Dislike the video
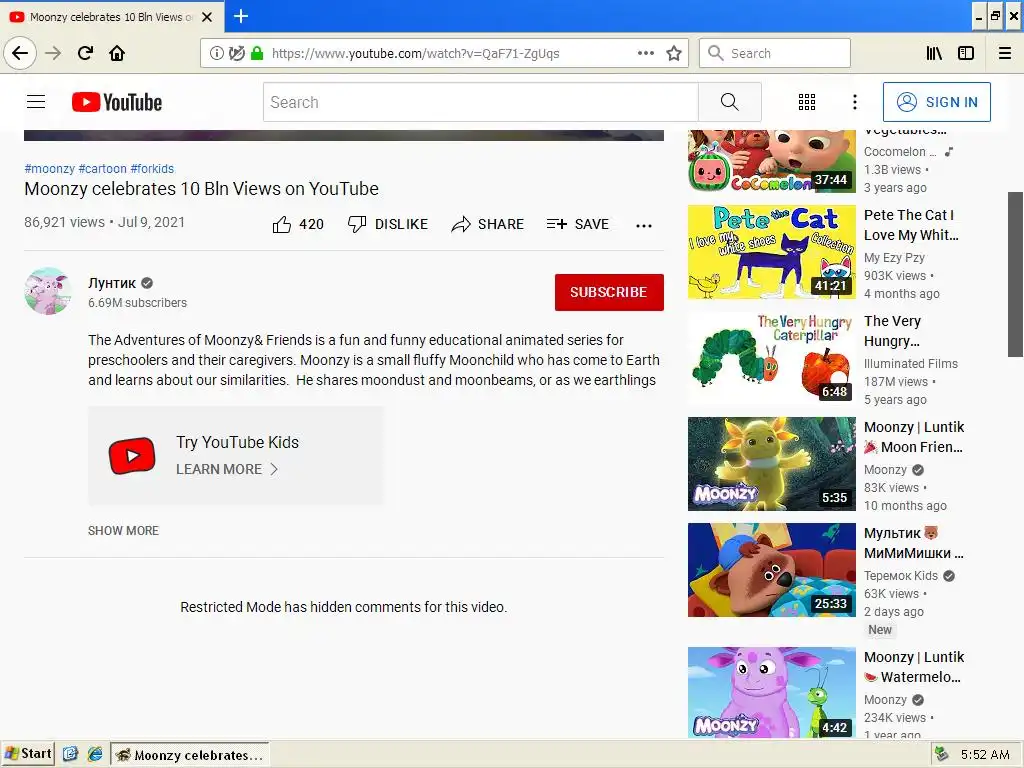Screen dimensions: 1024x768 pos(387,224)
